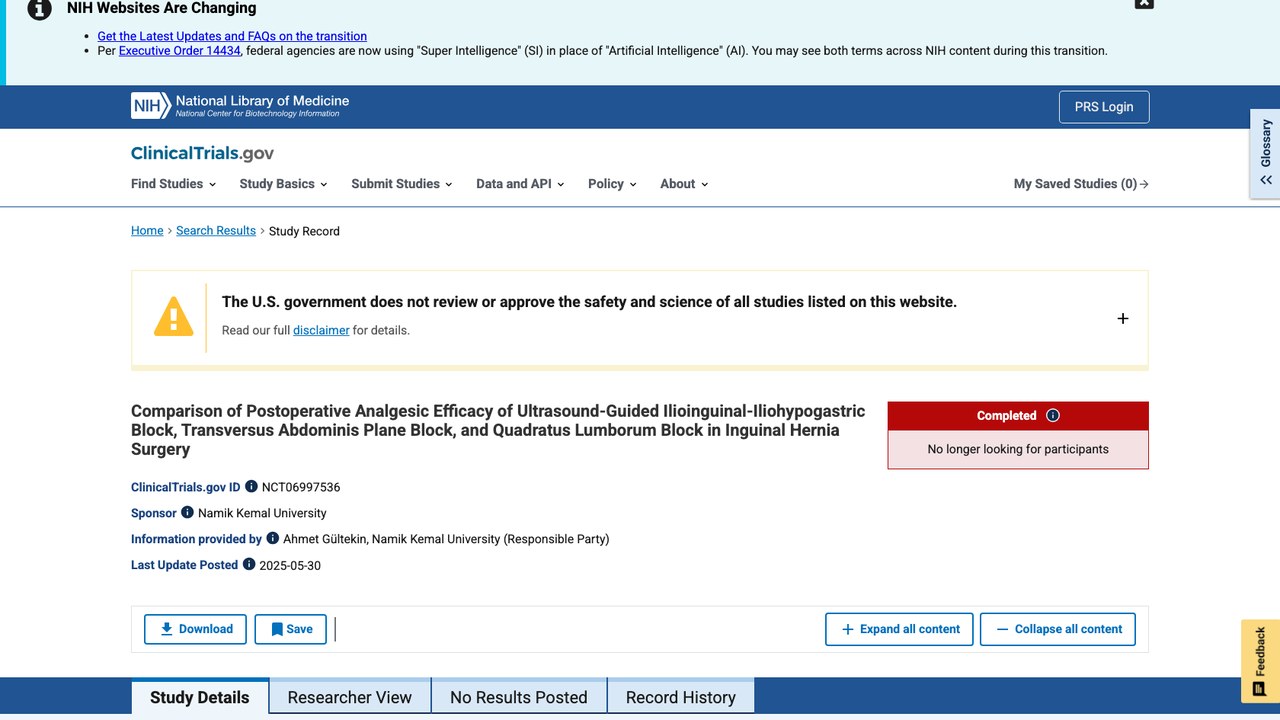1280x720 pixels.
Task: Click the Namik Kemal University sponsor text
Action: pos(262,513)
